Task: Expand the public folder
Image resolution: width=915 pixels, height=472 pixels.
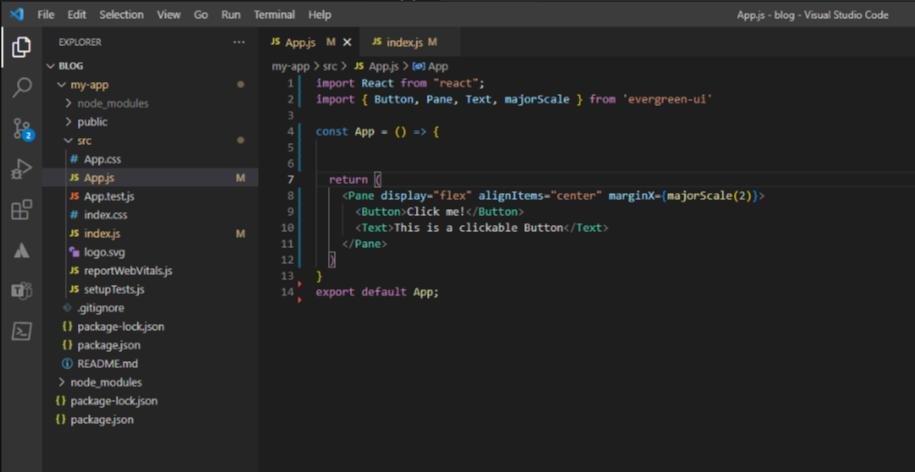Action: coord(91,122)
